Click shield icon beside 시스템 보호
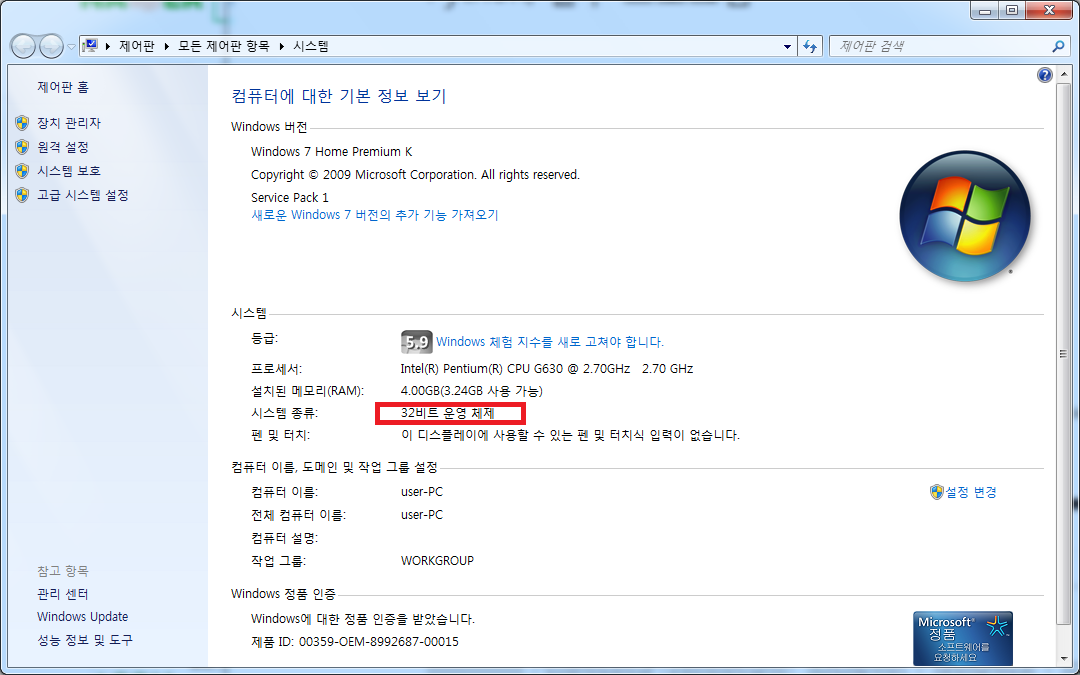This screenshot has width=1080, height=675. 22,171
